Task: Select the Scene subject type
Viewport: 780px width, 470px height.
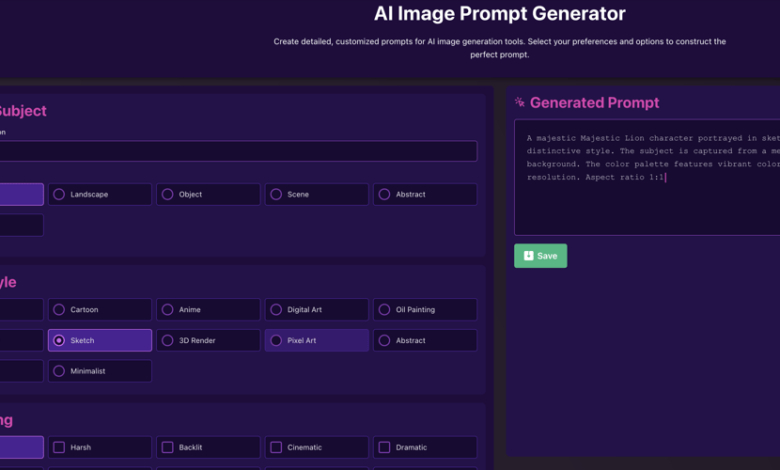Action: point(316,194)
